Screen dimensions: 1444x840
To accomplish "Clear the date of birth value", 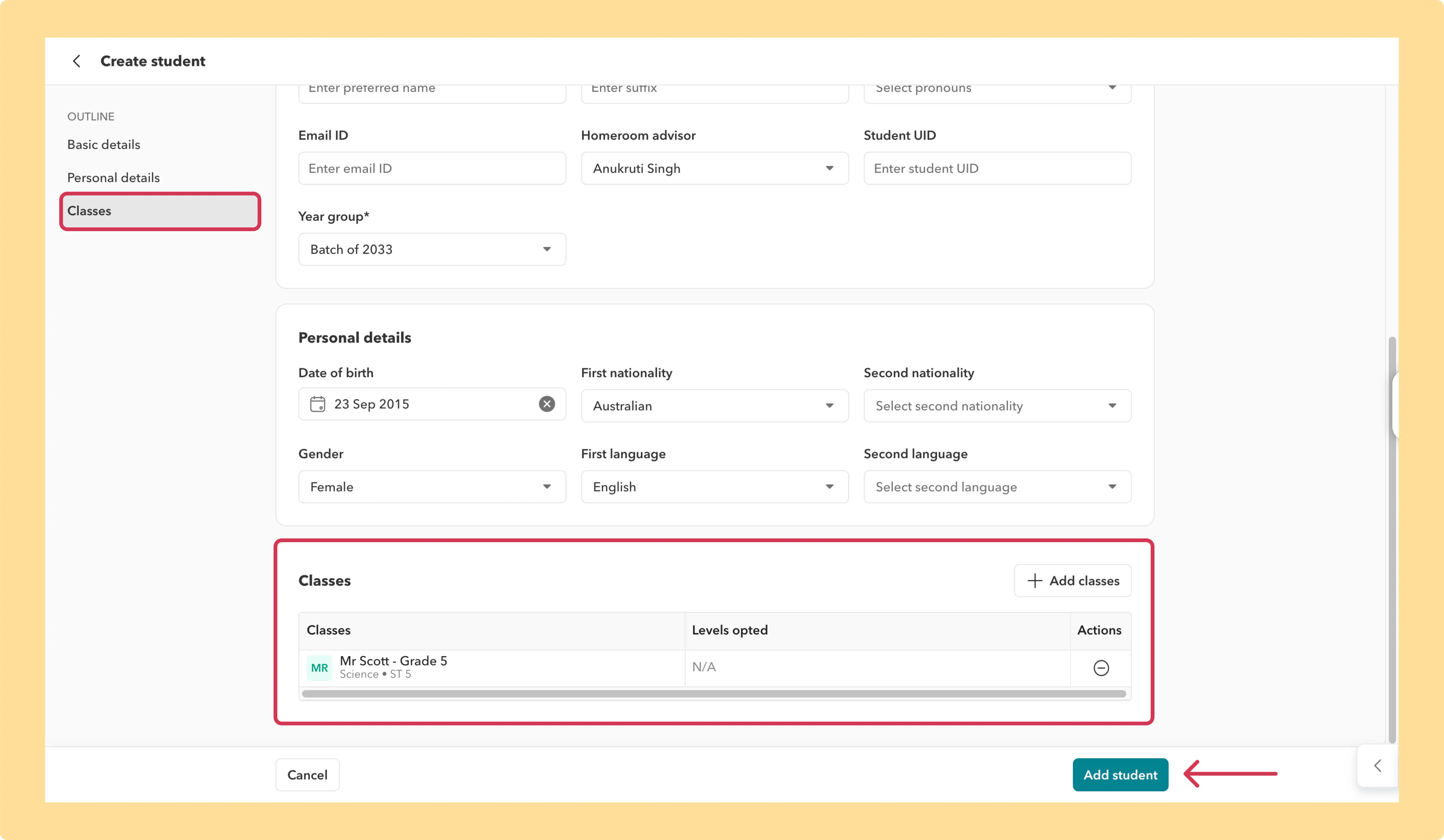I will 547,404.
